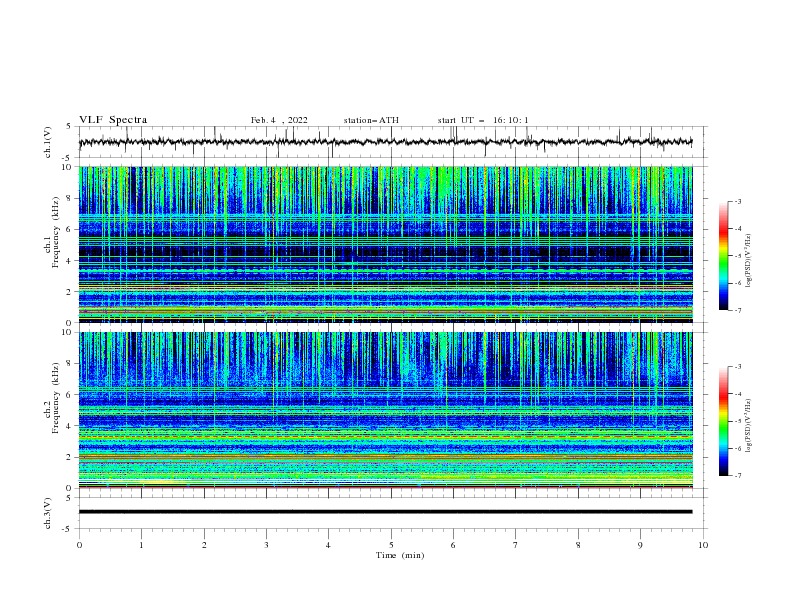Click the time axis tick label '0'
Viewport: 792px width, 612px height.
click(79, 545)
